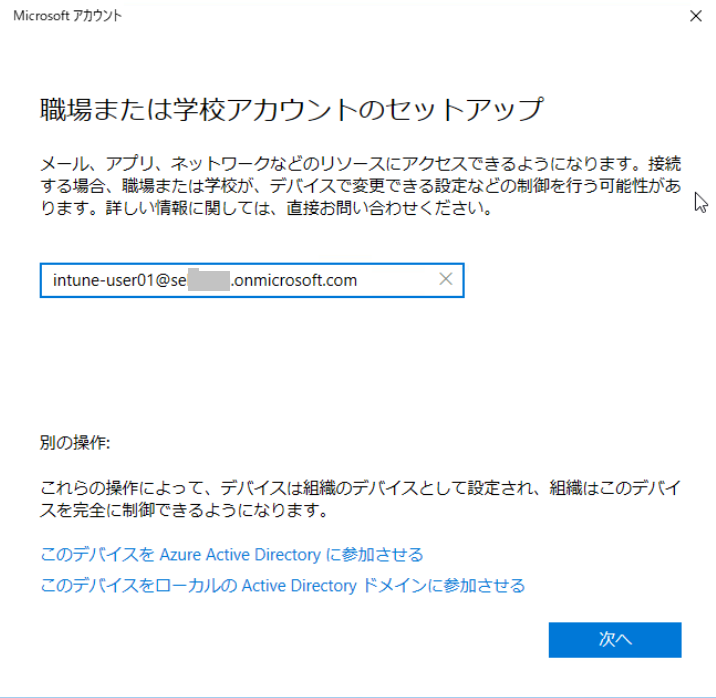Screen dimensions: 716x698
Task: Close the Microsoft アカウント dialog
Action: pos(695,16)
